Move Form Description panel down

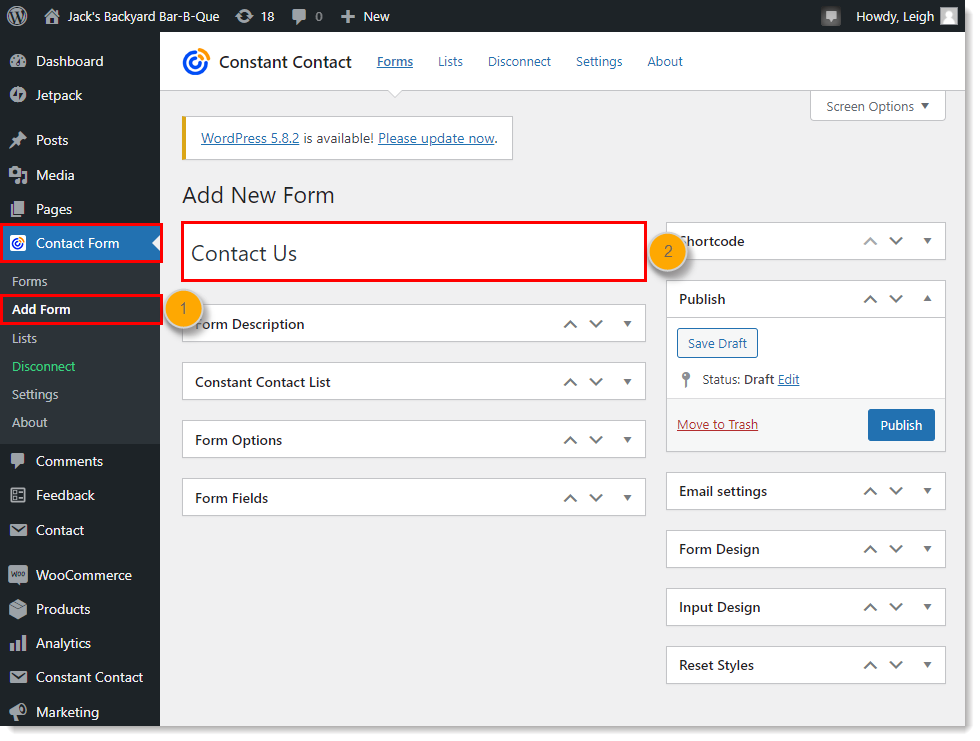[596, 324]
